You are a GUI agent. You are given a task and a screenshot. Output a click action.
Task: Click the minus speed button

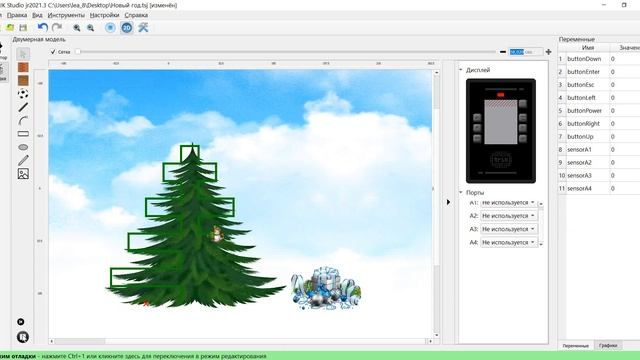click(503, 52)
